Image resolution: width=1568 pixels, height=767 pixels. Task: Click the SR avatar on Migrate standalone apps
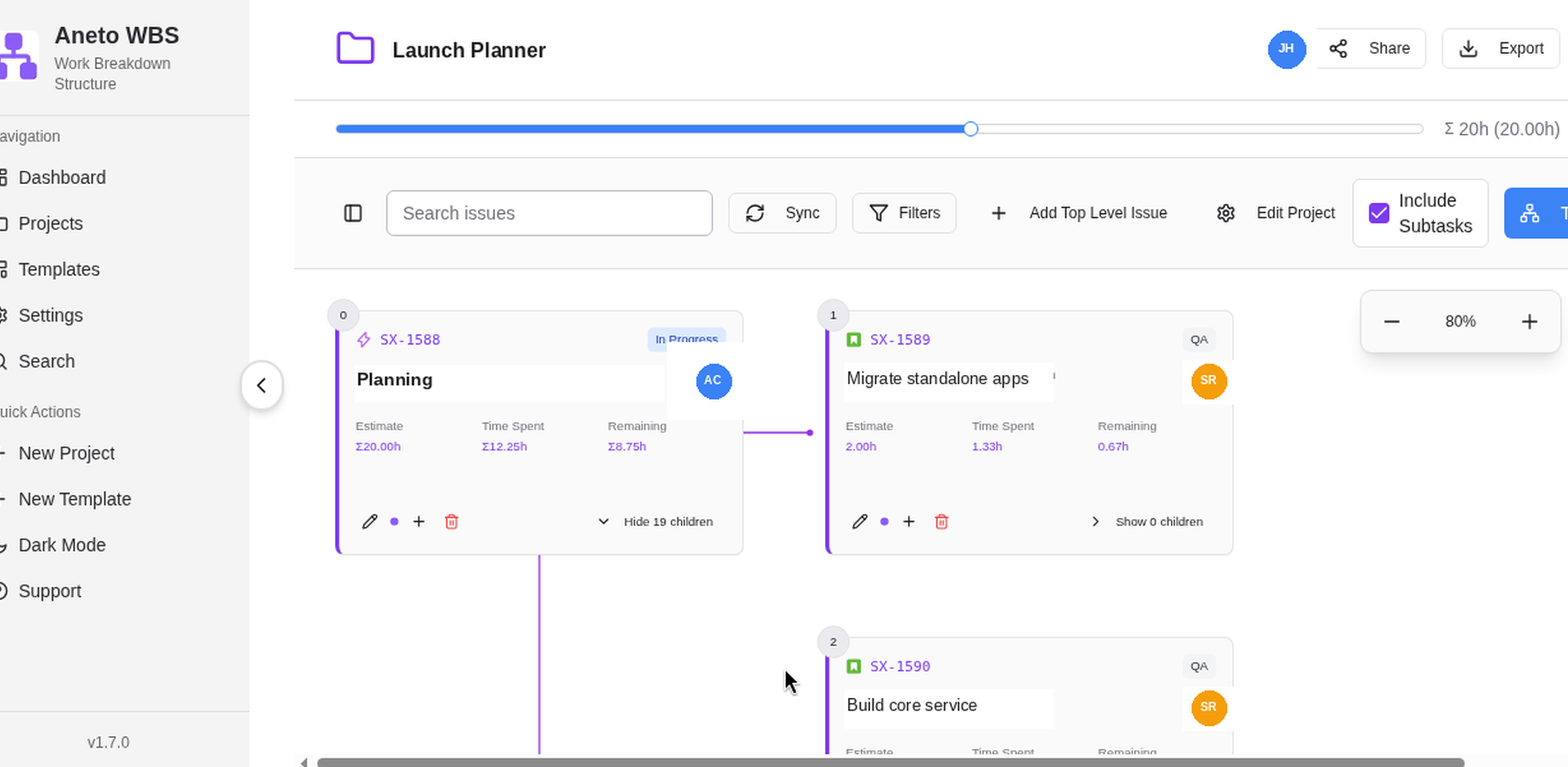(1208, 381)
